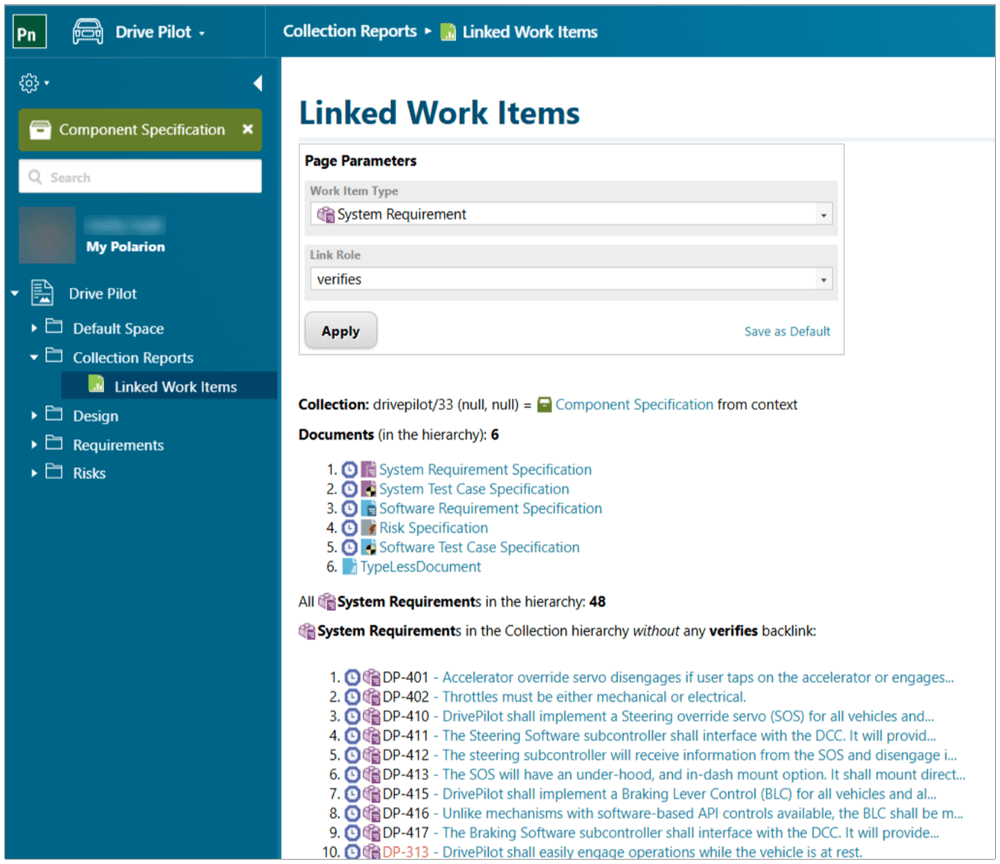1000x864 pixels.
Task: Close the Component Specification collection filter
Action: (x=248, y=130)
